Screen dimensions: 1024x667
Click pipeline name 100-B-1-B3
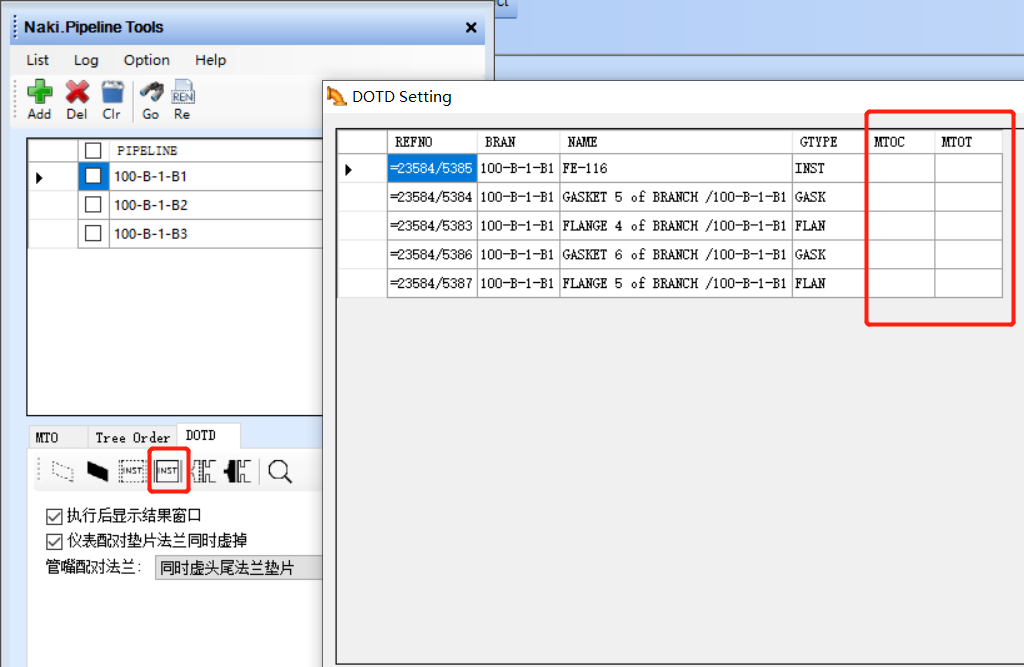tap(150, 234)
